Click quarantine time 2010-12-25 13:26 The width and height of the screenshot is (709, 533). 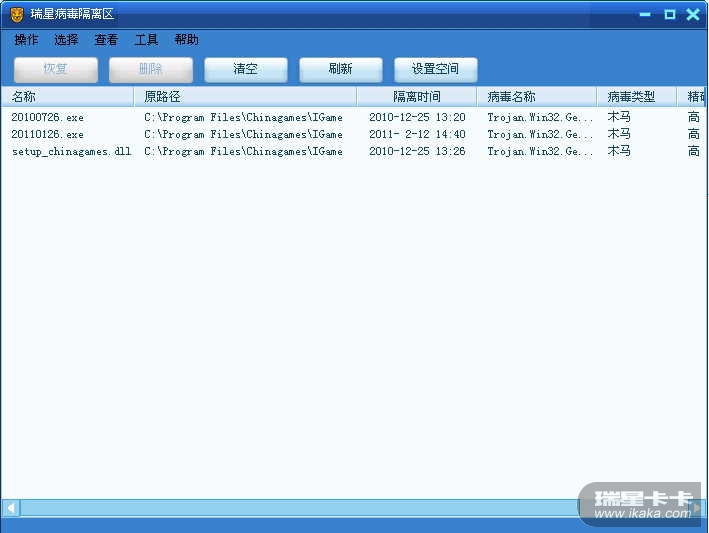point(417,151)
